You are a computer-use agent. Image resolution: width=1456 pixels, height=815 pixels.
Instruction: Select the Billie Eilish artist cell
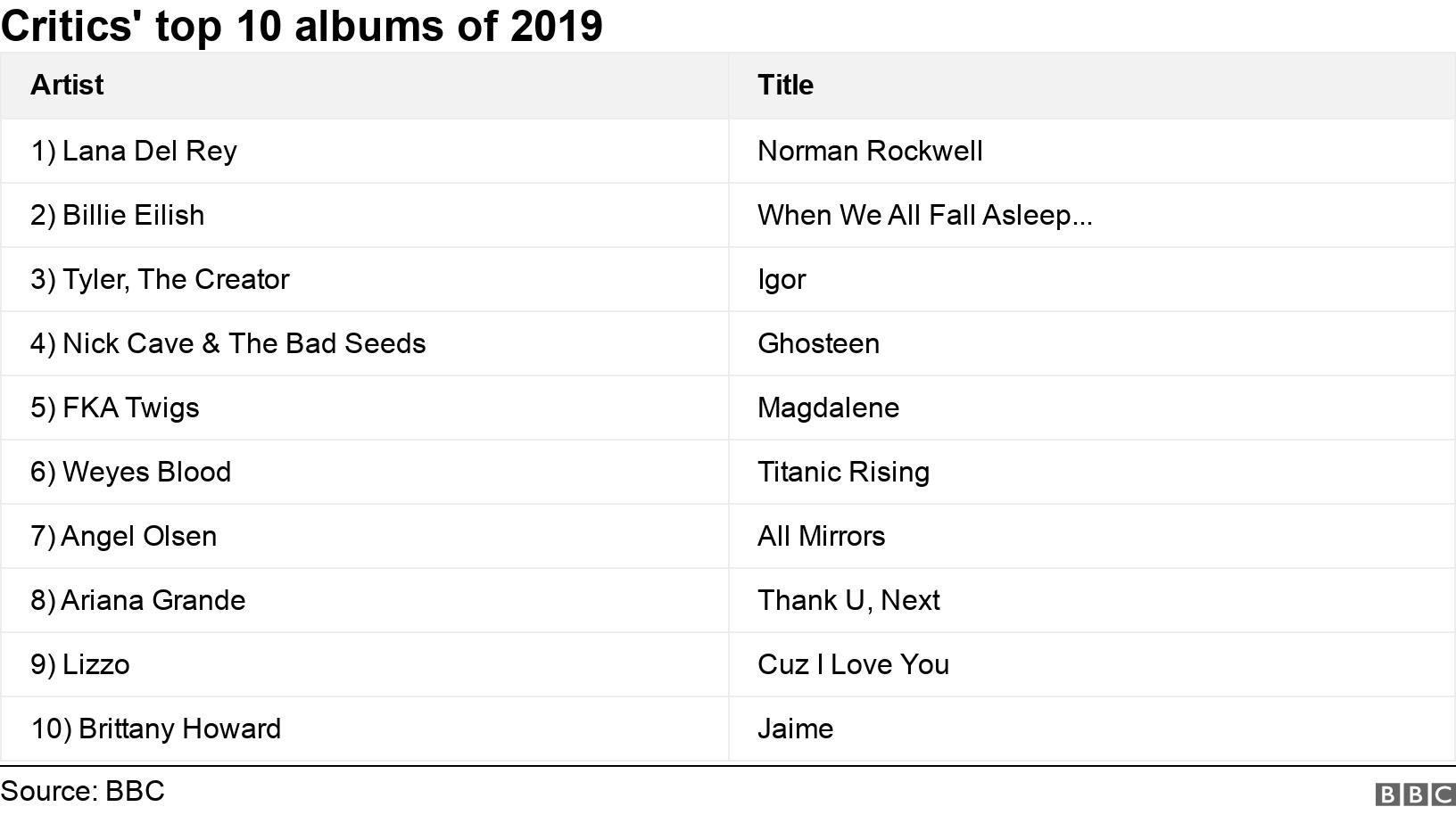[118, 215]
